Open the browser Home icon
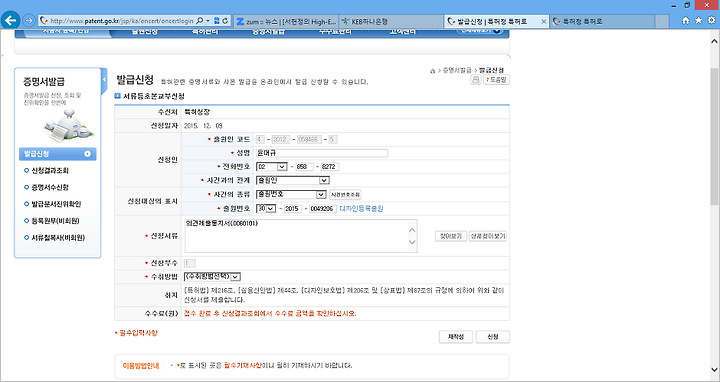The width and height of the screenshot is (720, 382). click(x=686, y=20)
